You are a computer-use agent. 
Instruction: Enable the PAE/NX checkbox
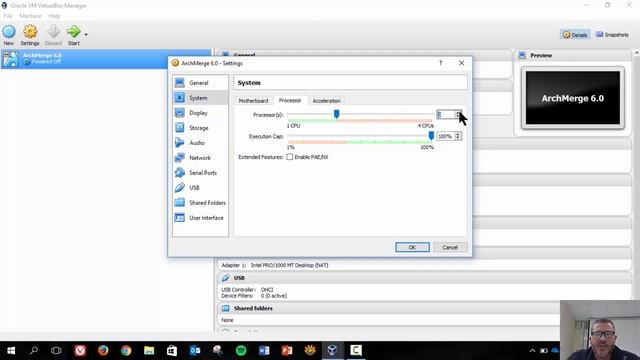tap(289, 157)
